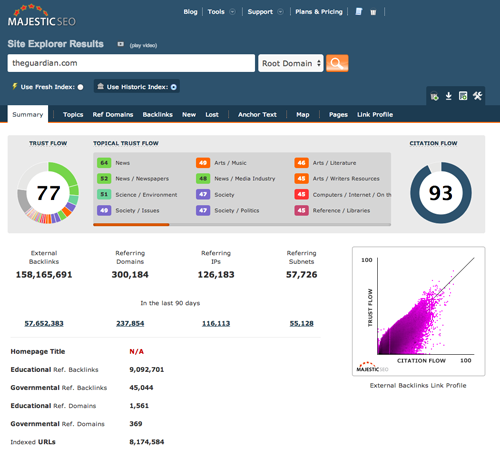Click the Historic Index building icon
Image resolution: width=500 pixels, height=449 pixels.
pyautogui.click(x=100, y=86)
